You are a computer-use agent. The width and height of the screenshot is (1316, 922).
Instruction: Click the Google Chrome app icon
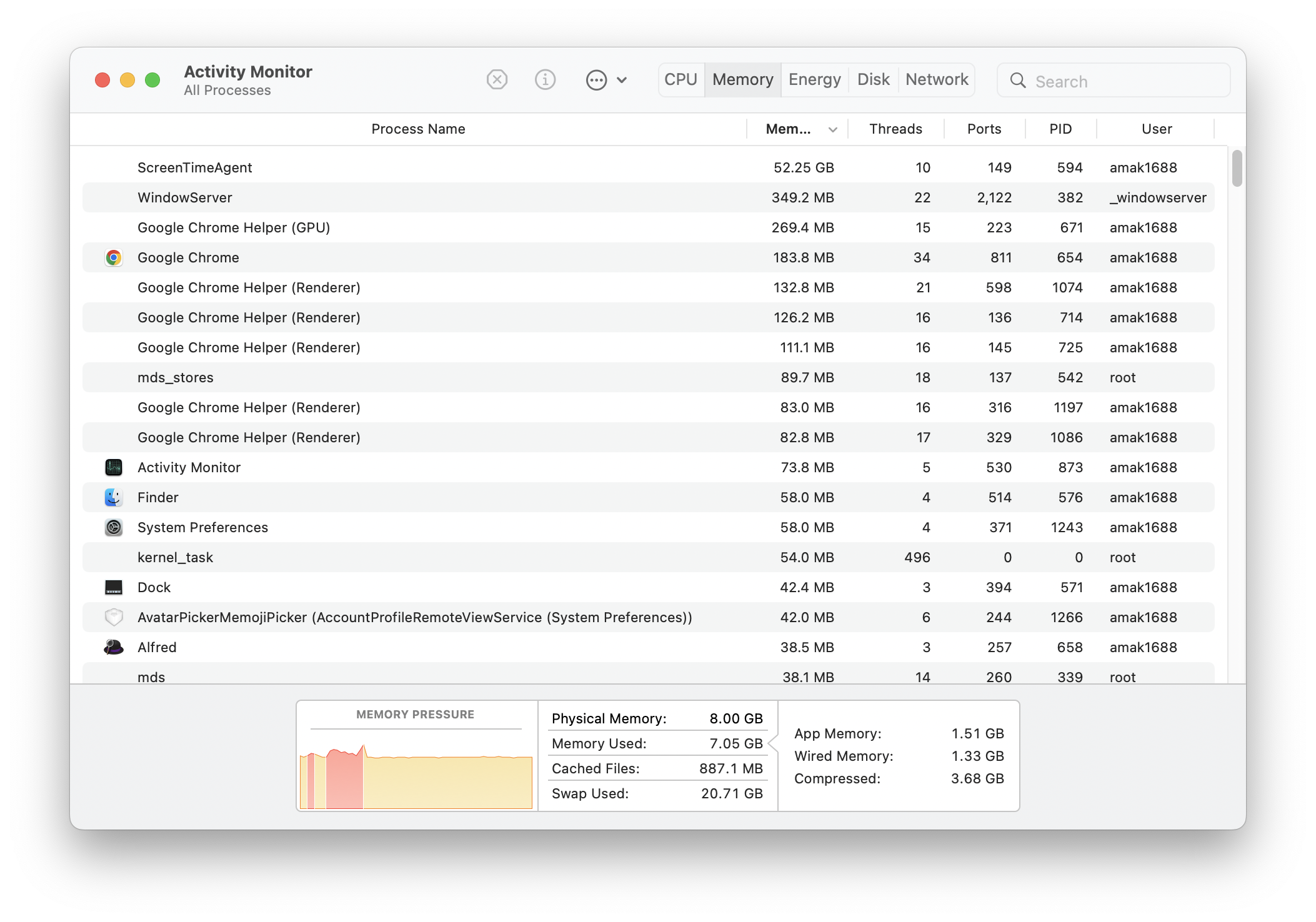click(x=114, y=257)
